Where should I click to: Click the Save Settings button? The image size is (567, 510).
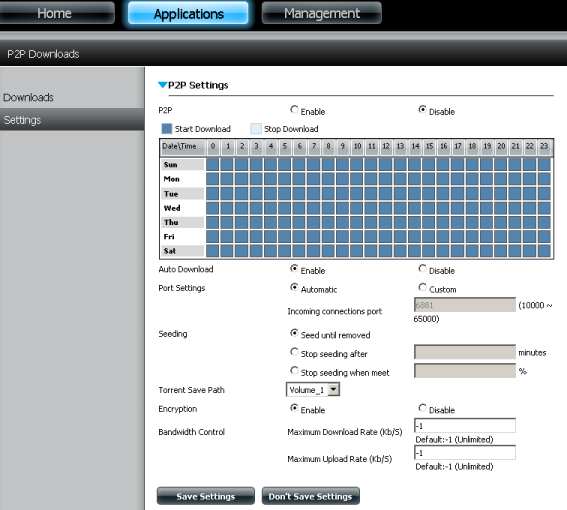pos(206,496)
